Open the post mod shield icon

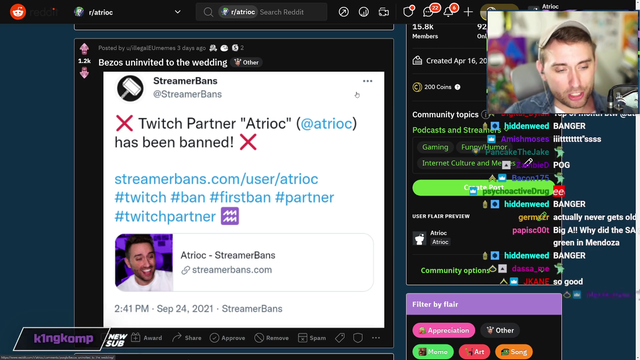[x=358, y=338]
